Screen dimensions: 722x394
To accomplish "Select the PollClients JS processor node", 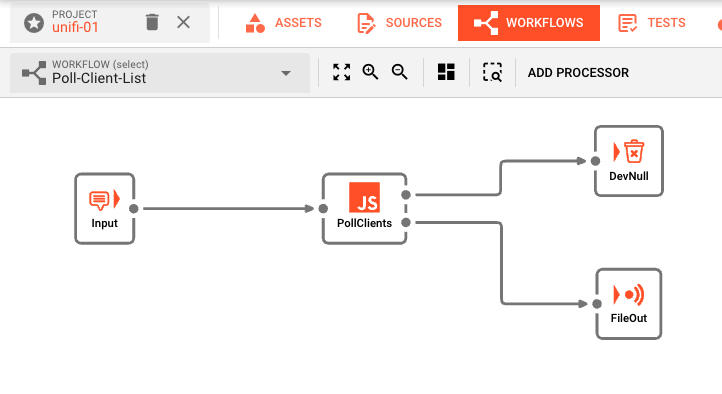I will pos(364,209).
